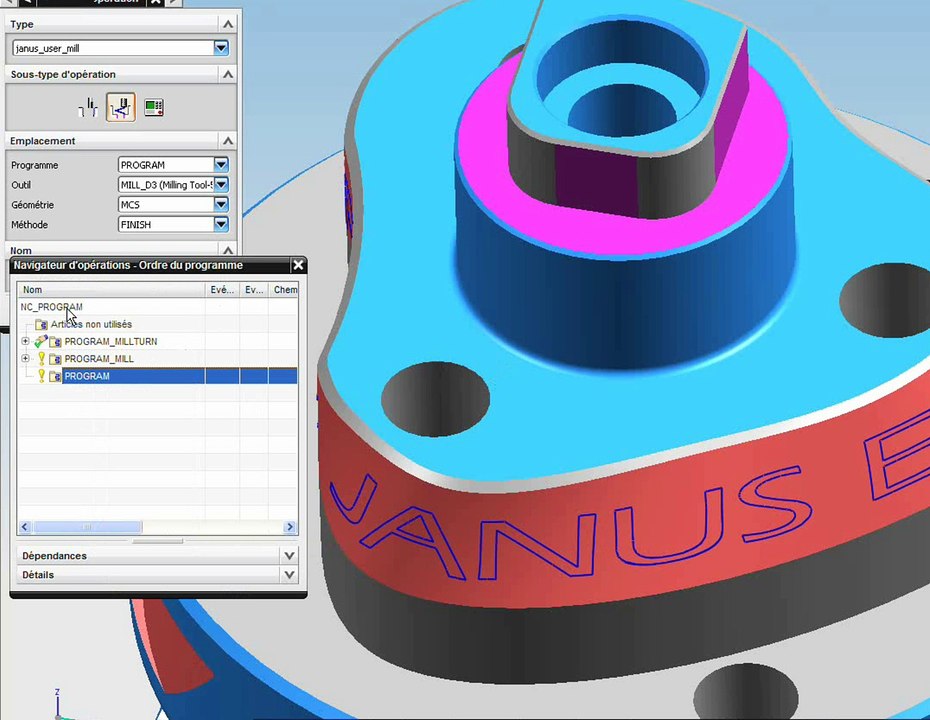The image size is (930, 720).
Task: Click the PROGRAM_MILLTURN green check status icon
Action: pos(41,341)
